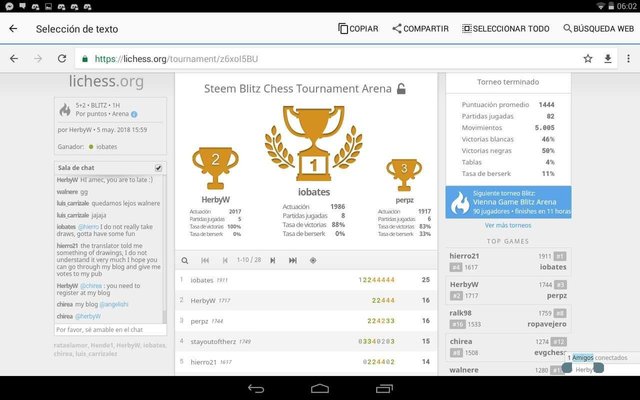Select standings row hierro21 with 14 points

[306, 362]
